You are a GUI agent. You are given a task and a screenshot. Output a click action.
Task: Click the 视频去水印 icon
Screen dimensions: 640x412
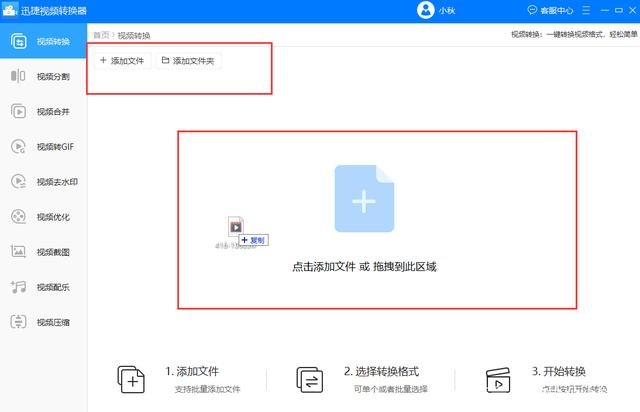click(x=18, y=181)
